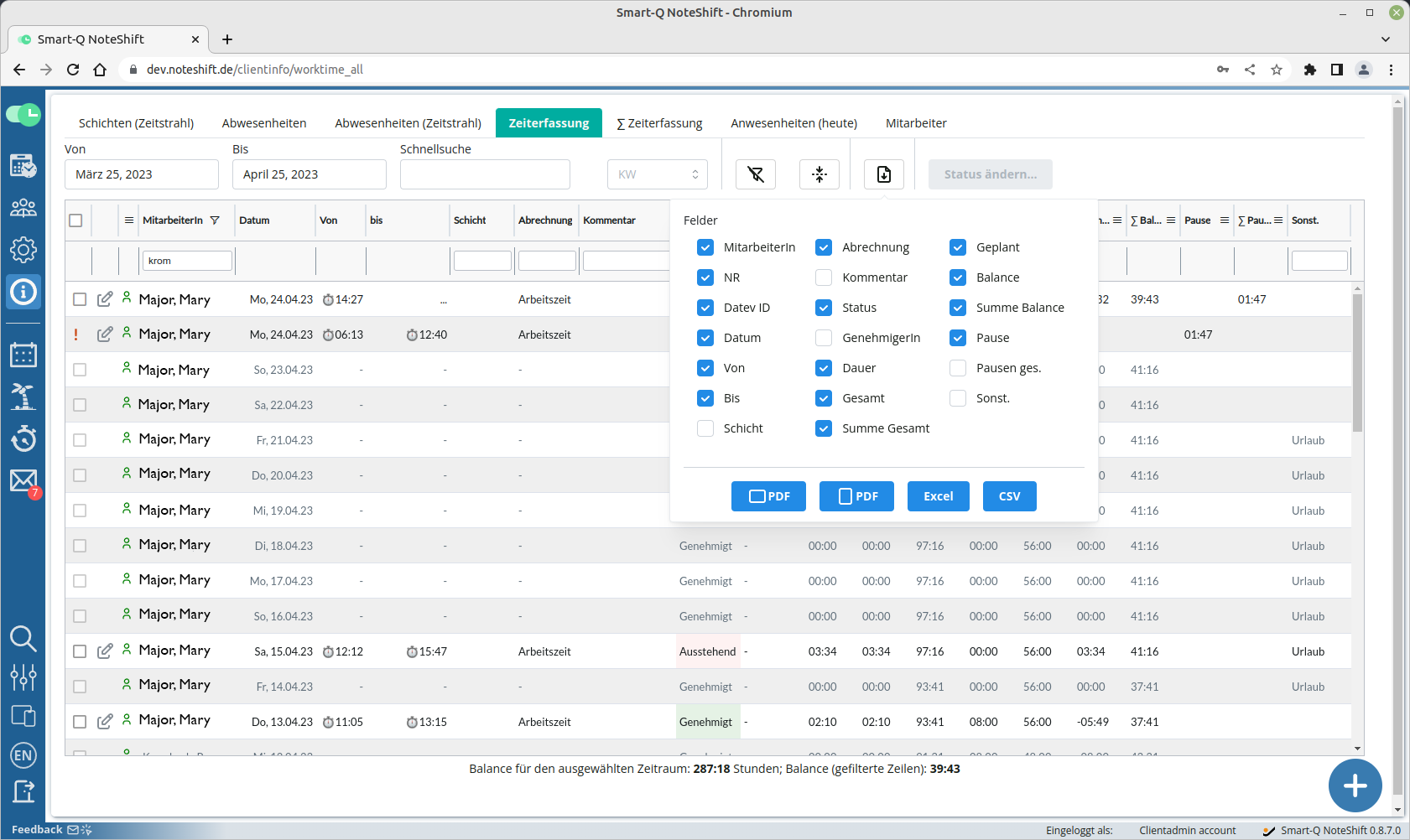Switch to ∑ Zeiterfassung tab
Image resolution: width=1410 pixels, height=840 pixels.
[660, 123]
